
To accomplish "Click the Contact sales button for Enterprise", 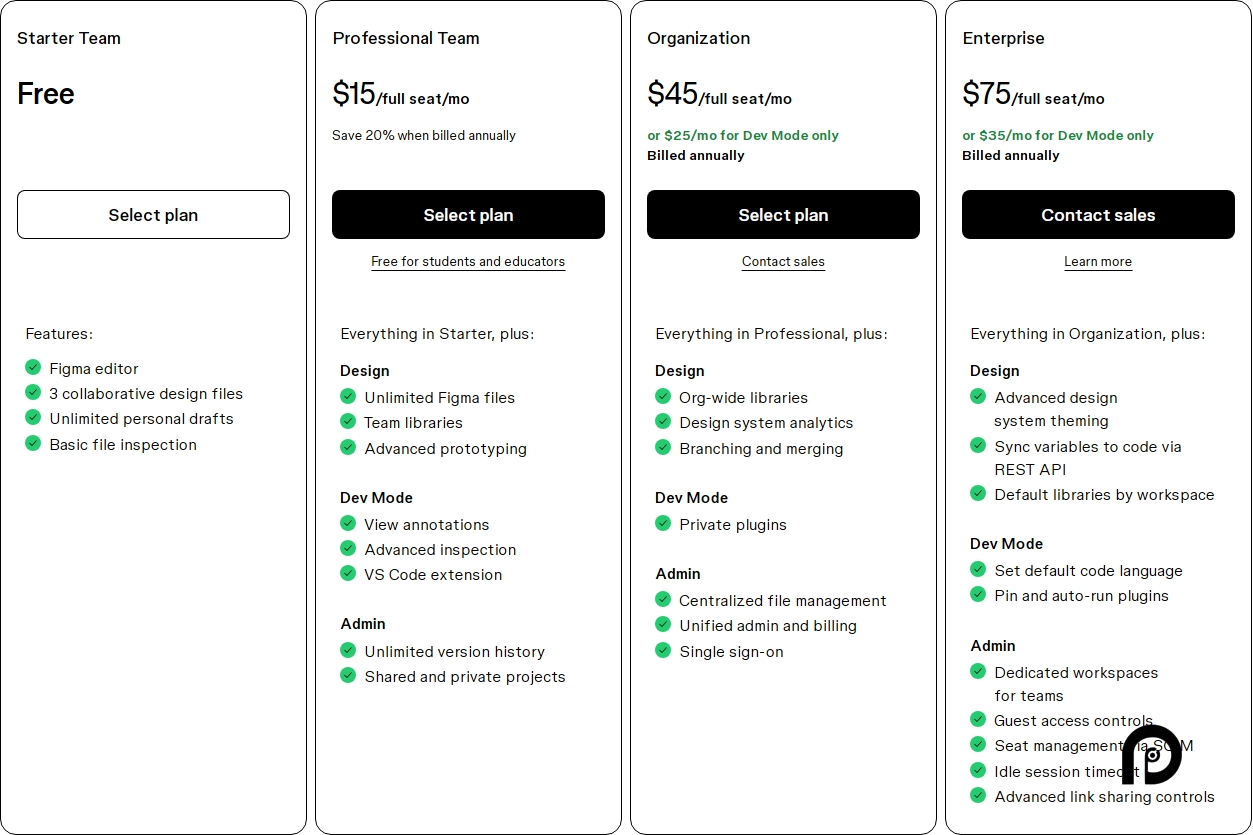I will [1098, 214].
